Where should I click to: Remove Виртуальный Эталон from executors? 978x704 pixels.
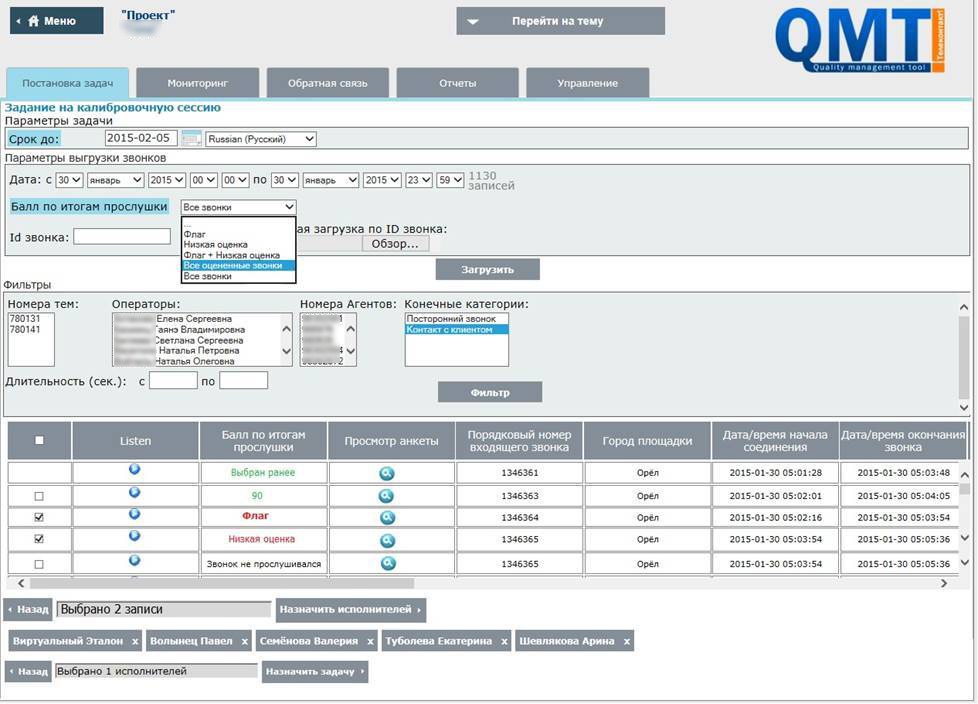135,642
